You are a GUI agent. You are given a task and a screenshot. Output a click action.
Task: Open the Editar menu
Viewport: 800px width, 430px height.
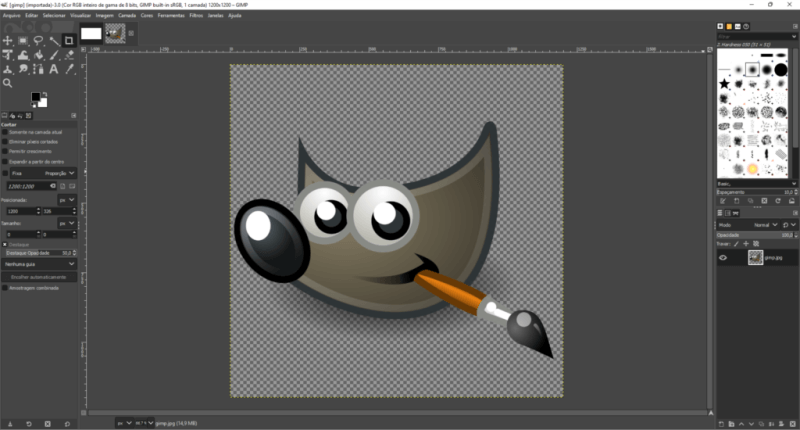32,16
